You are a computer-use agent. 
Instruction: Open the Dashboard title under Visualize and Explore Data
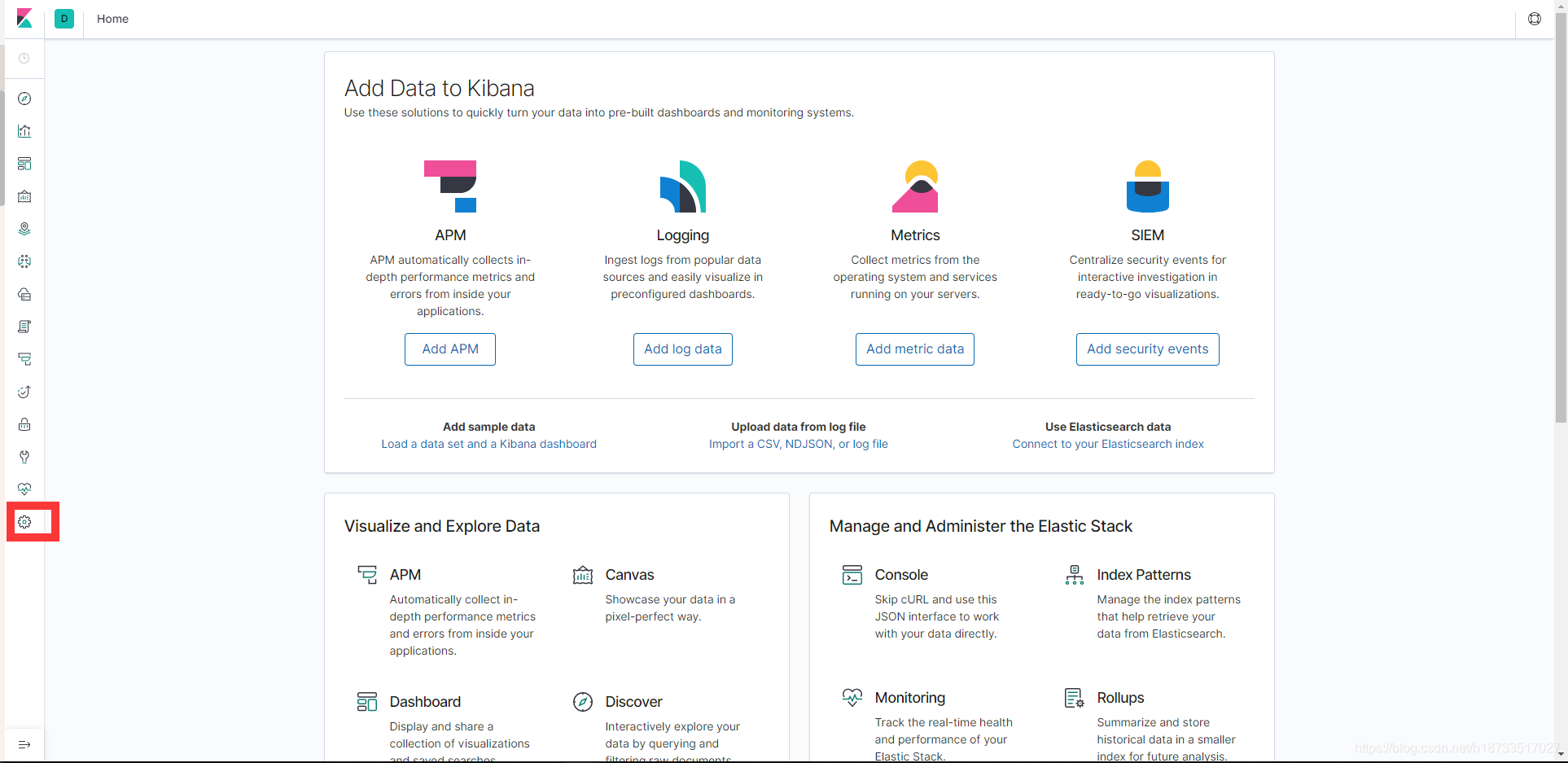click(x=425, y=702)
